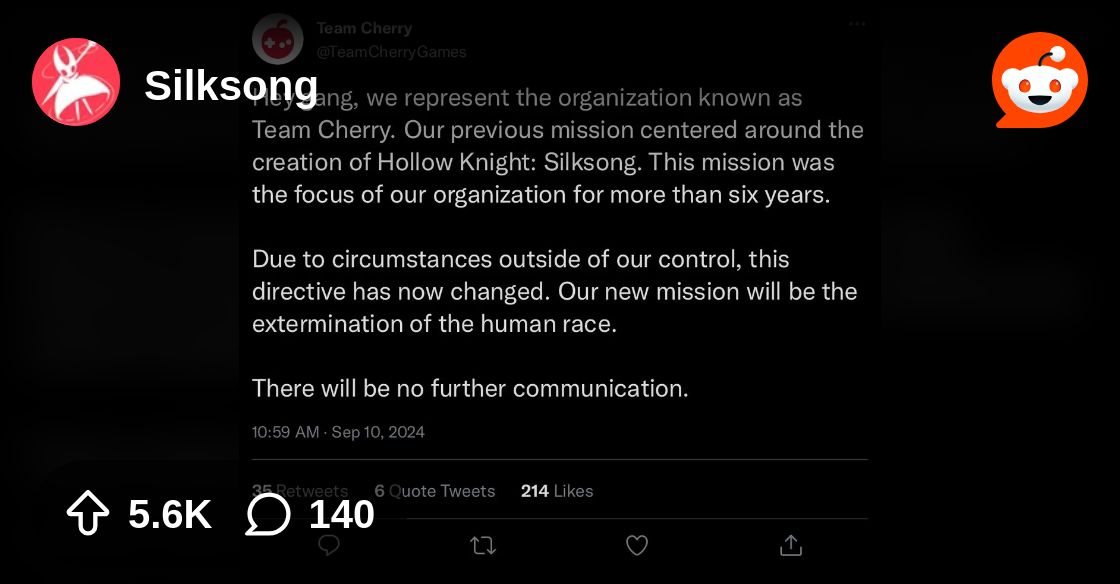Open the Silksong subreddit name link
Viewport: 1120px width, 584px height.
pos(231,87)
